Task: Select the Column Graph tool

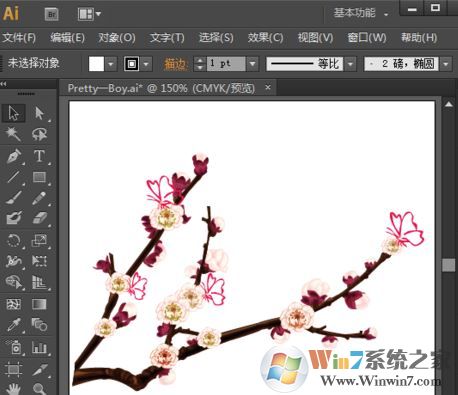Action: pyautogui.click(x=39, y=347)
